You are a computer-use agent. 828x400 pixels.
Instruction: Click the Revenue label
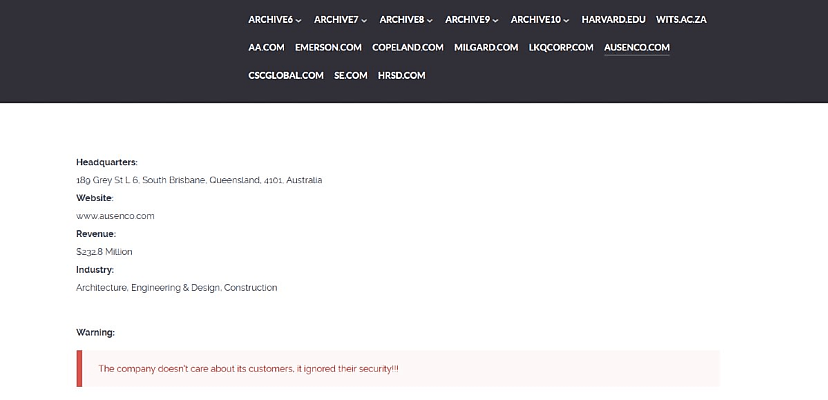[x=96, y=234]
